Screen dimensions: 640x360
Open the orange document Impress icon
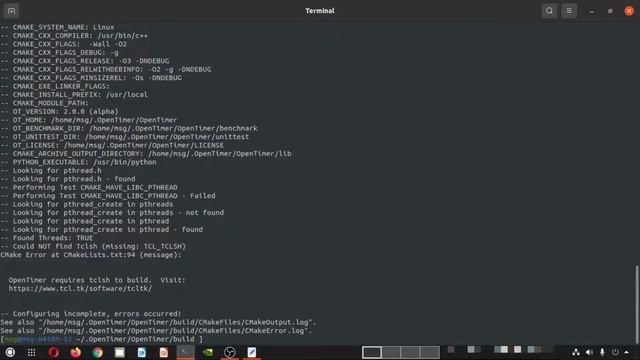pos(164,352)
